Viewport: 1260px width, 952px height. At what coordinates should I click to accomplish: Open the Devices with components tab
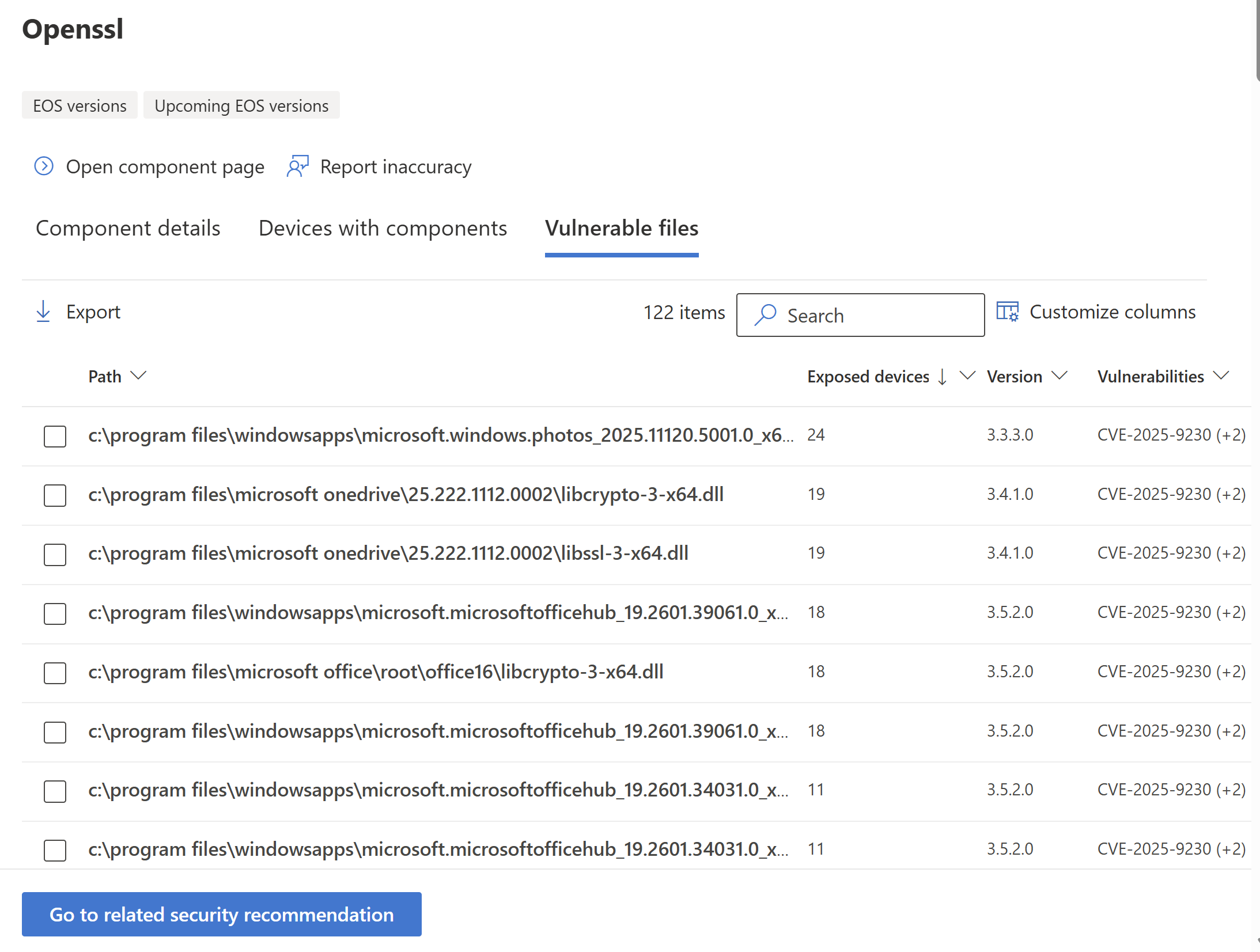(383, 228)
